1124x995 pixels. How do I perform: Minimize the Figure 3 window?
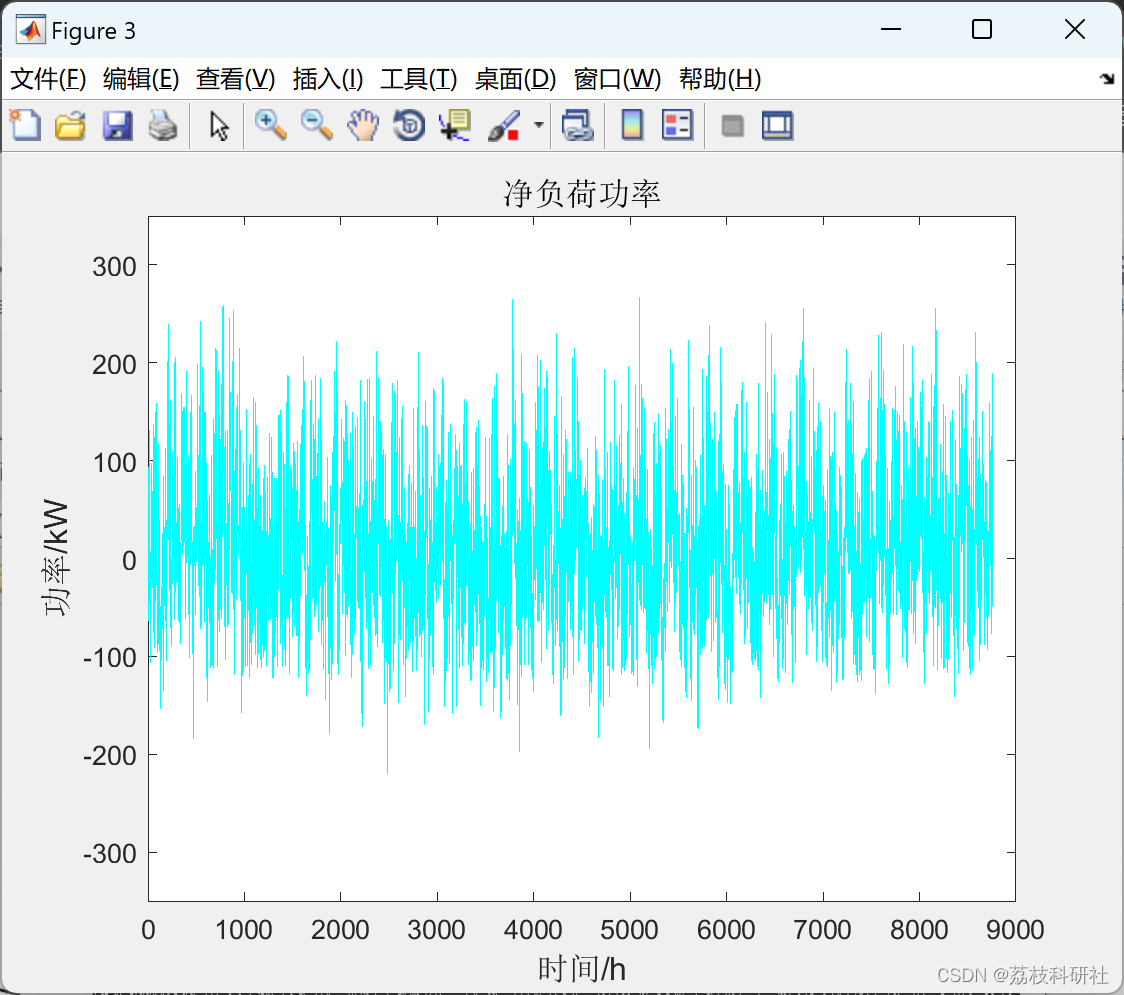tap(890, 29)
